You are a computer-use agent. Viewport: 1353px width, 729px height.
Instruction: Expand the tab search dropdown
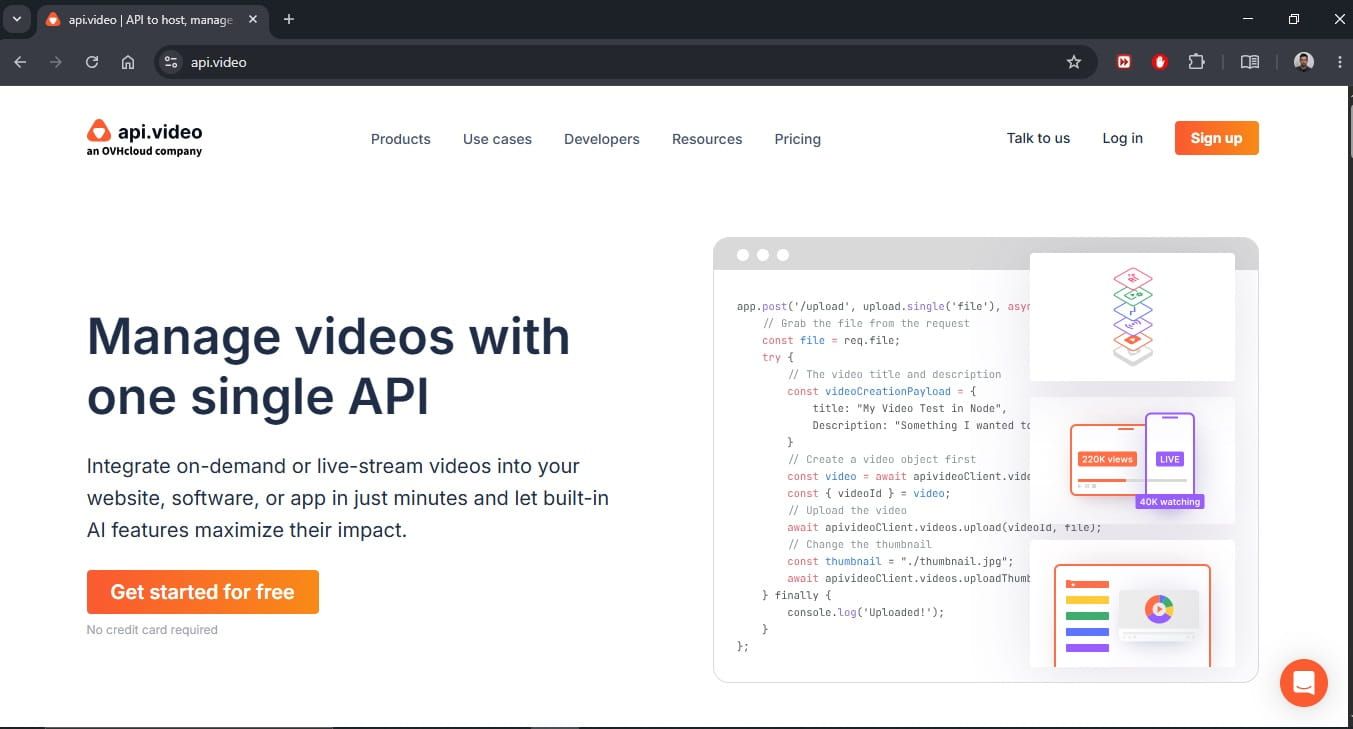coord(16,19)
